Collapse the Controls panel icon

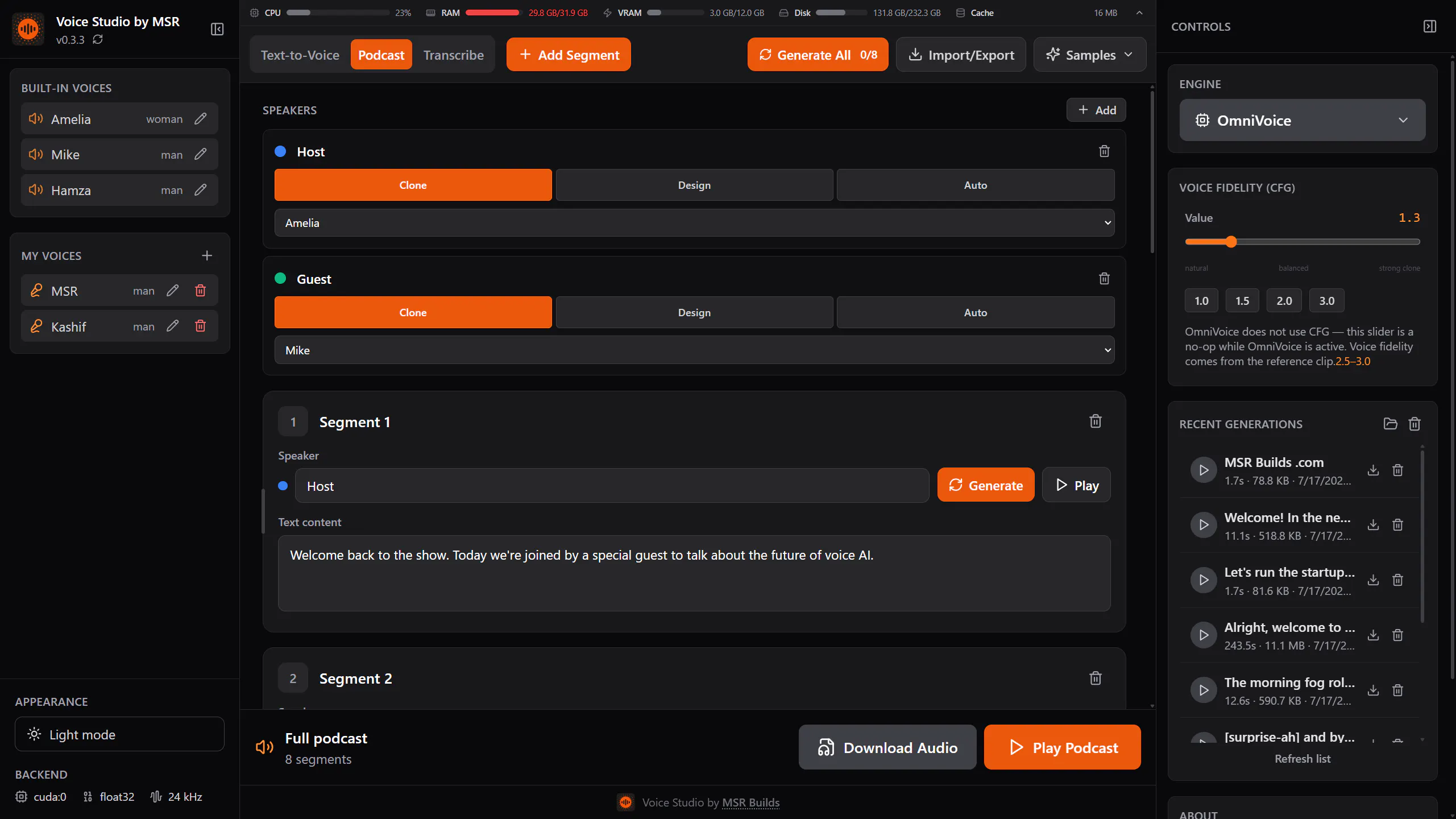1430,27
